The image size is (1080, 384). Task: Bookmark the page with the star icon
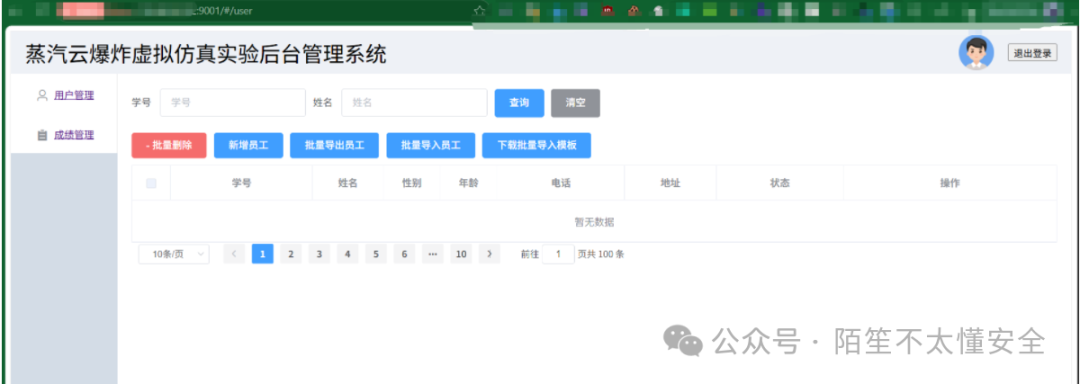[x=480, y=11]
